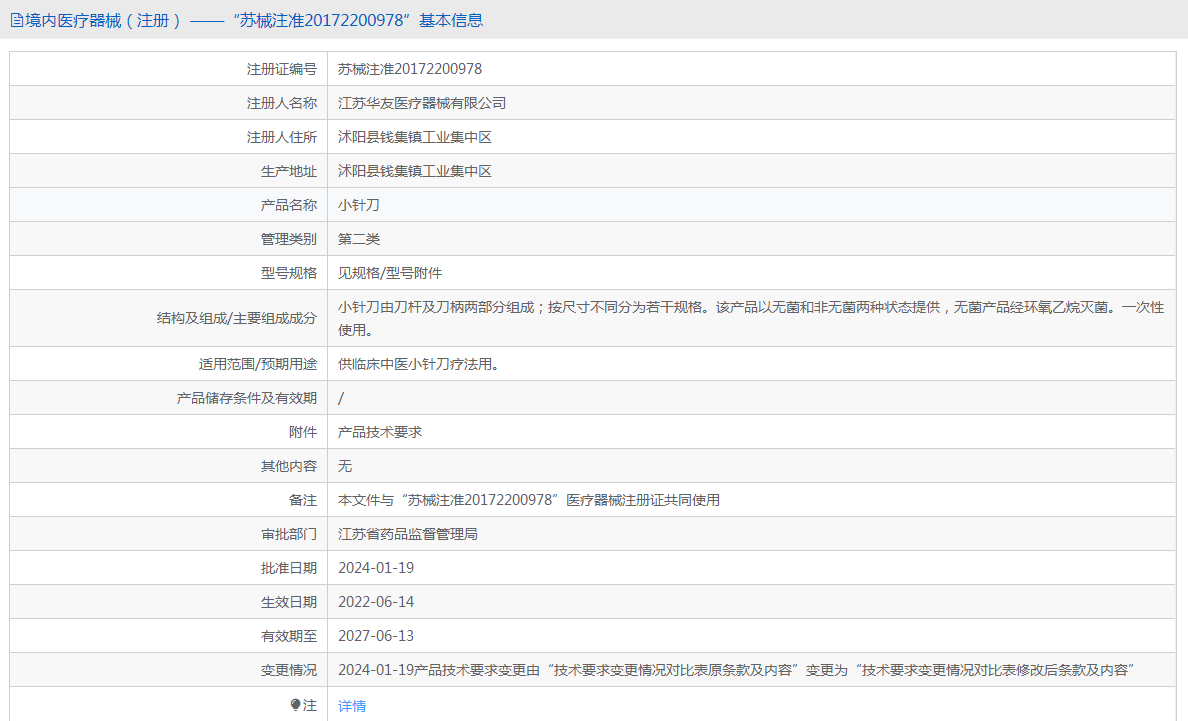
Task: Click the remark text in the 备注 row
Action: point(529,500)
